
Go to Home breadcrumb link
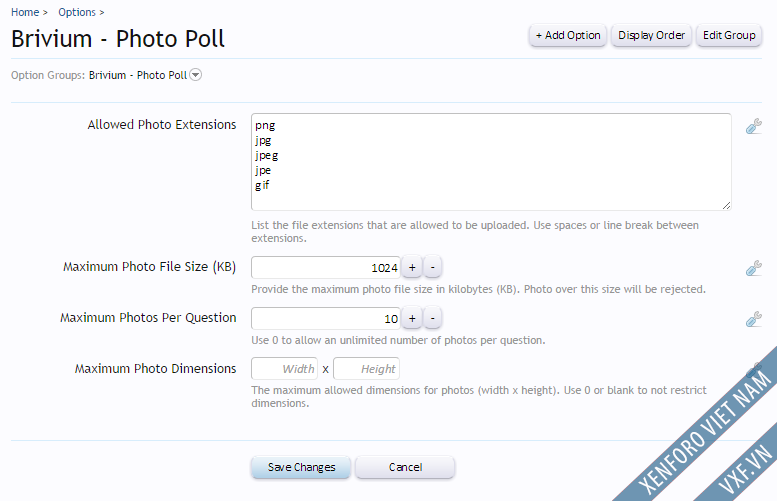click(x=25, y=12)
